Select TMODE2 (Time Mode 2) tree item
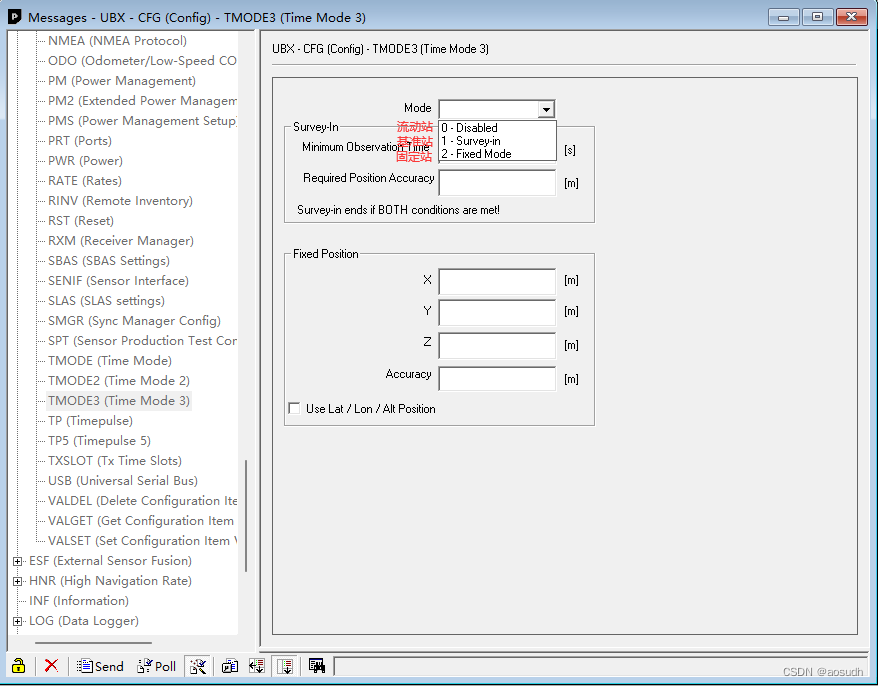This screenshot has width=878, height=686. 119,381
